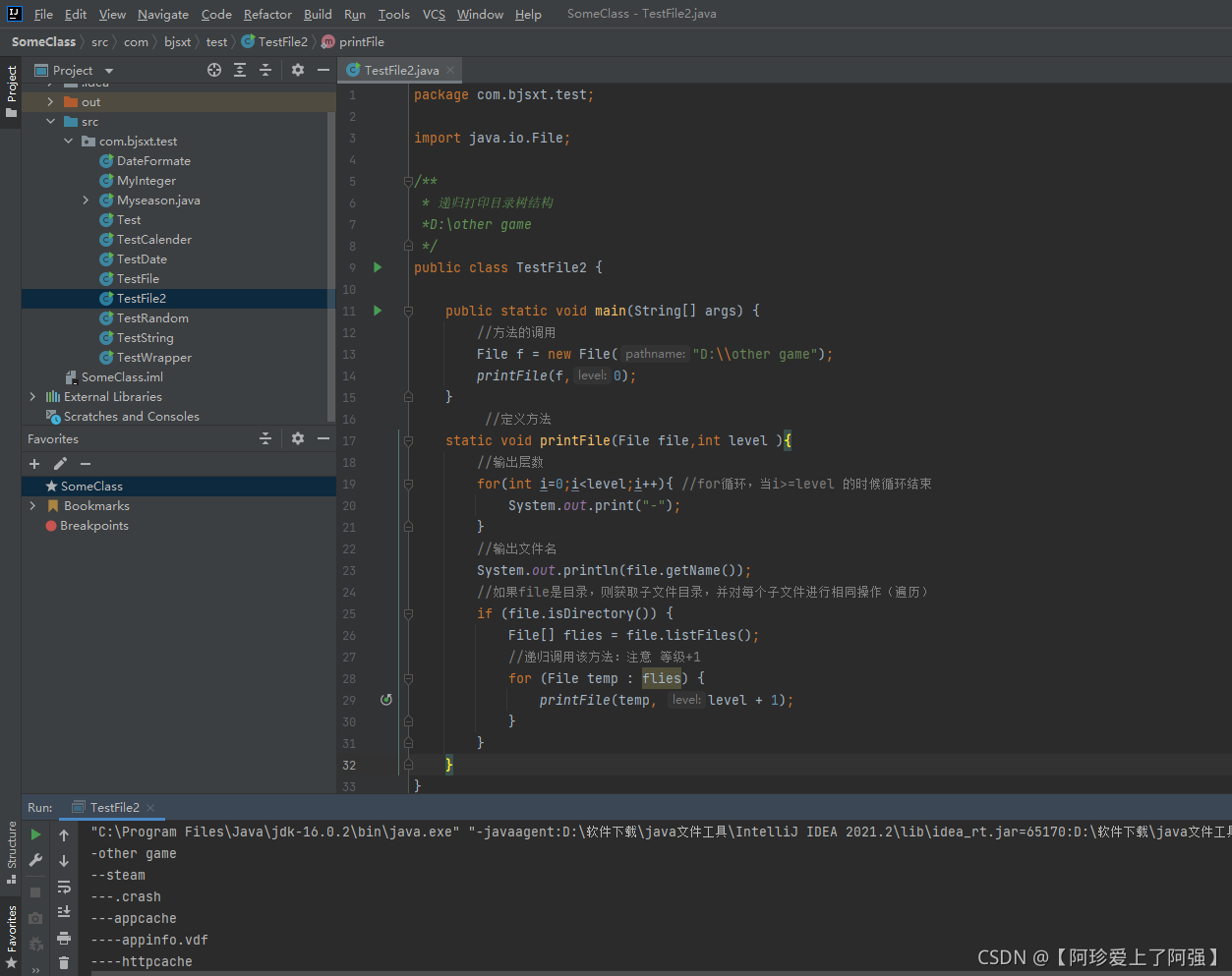Collapse the src folder in project tree
The height and width of the screenshot is (976, 1232).
point(51,121)
